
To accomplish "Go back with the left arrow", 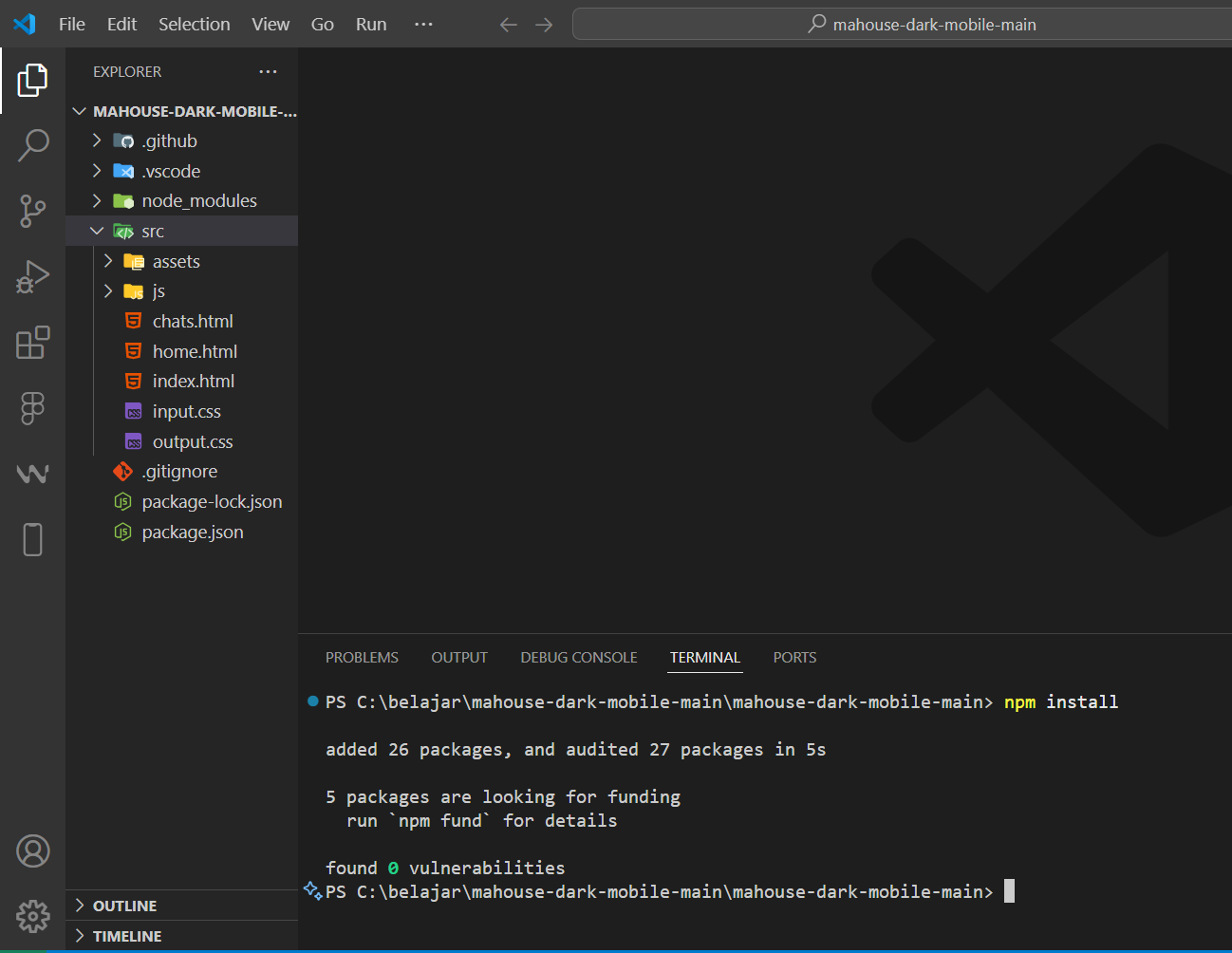I will coord(509,25).
